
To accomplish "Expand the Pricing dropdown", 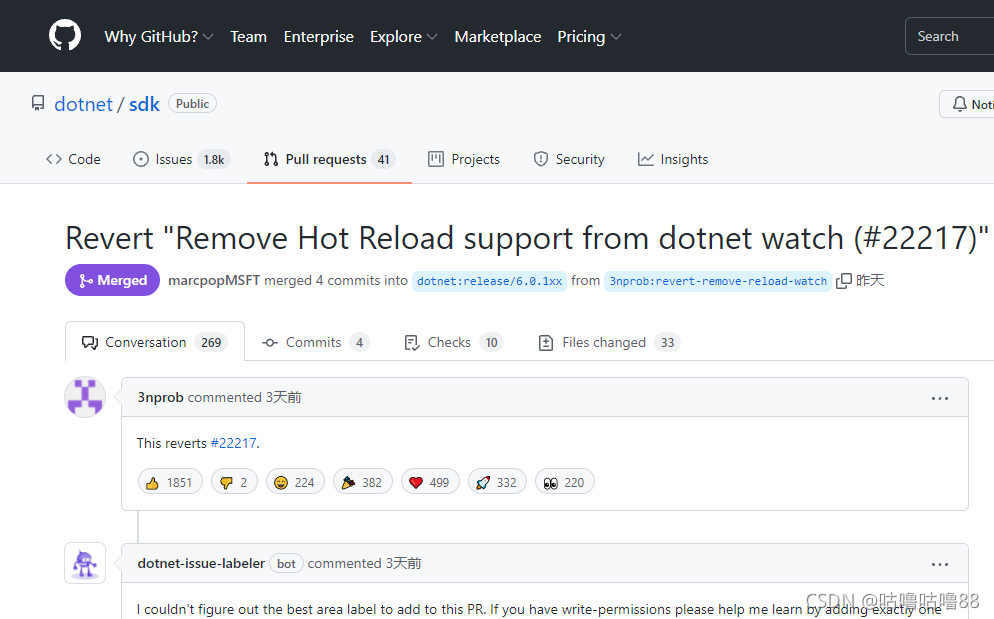I will point(589,37).
